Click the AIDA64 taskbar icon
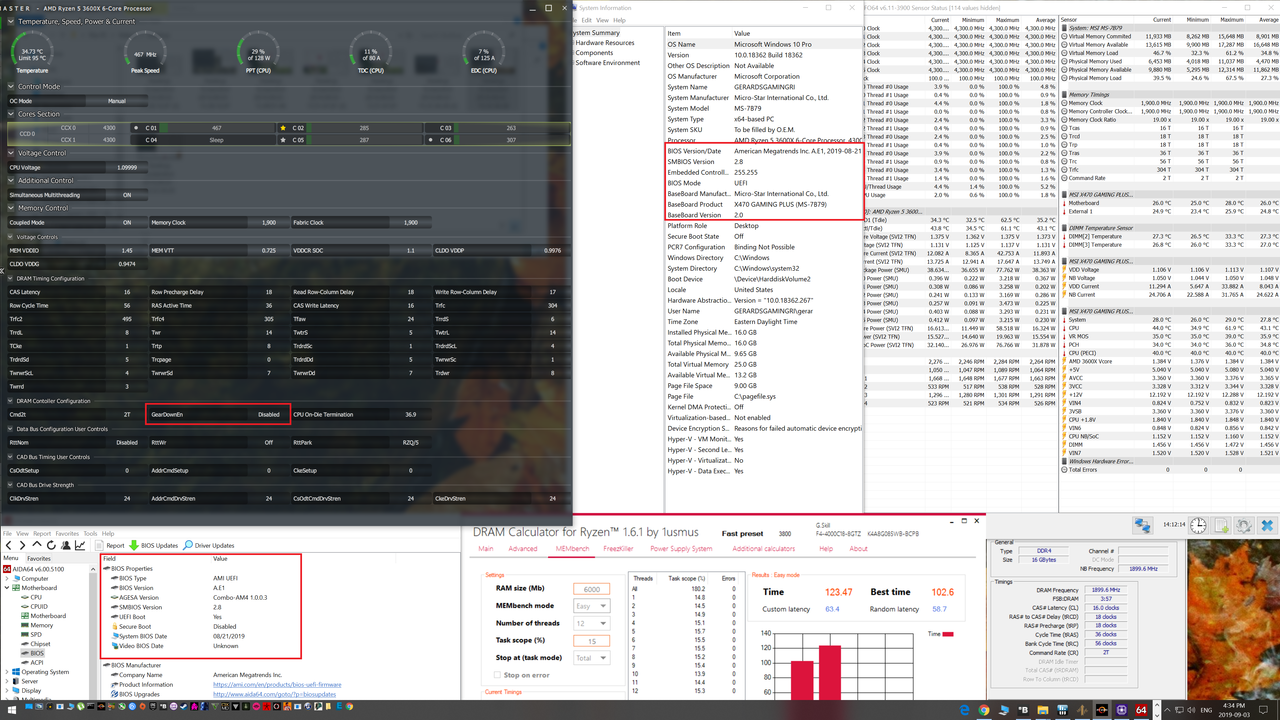 (x=1140, y=710)
